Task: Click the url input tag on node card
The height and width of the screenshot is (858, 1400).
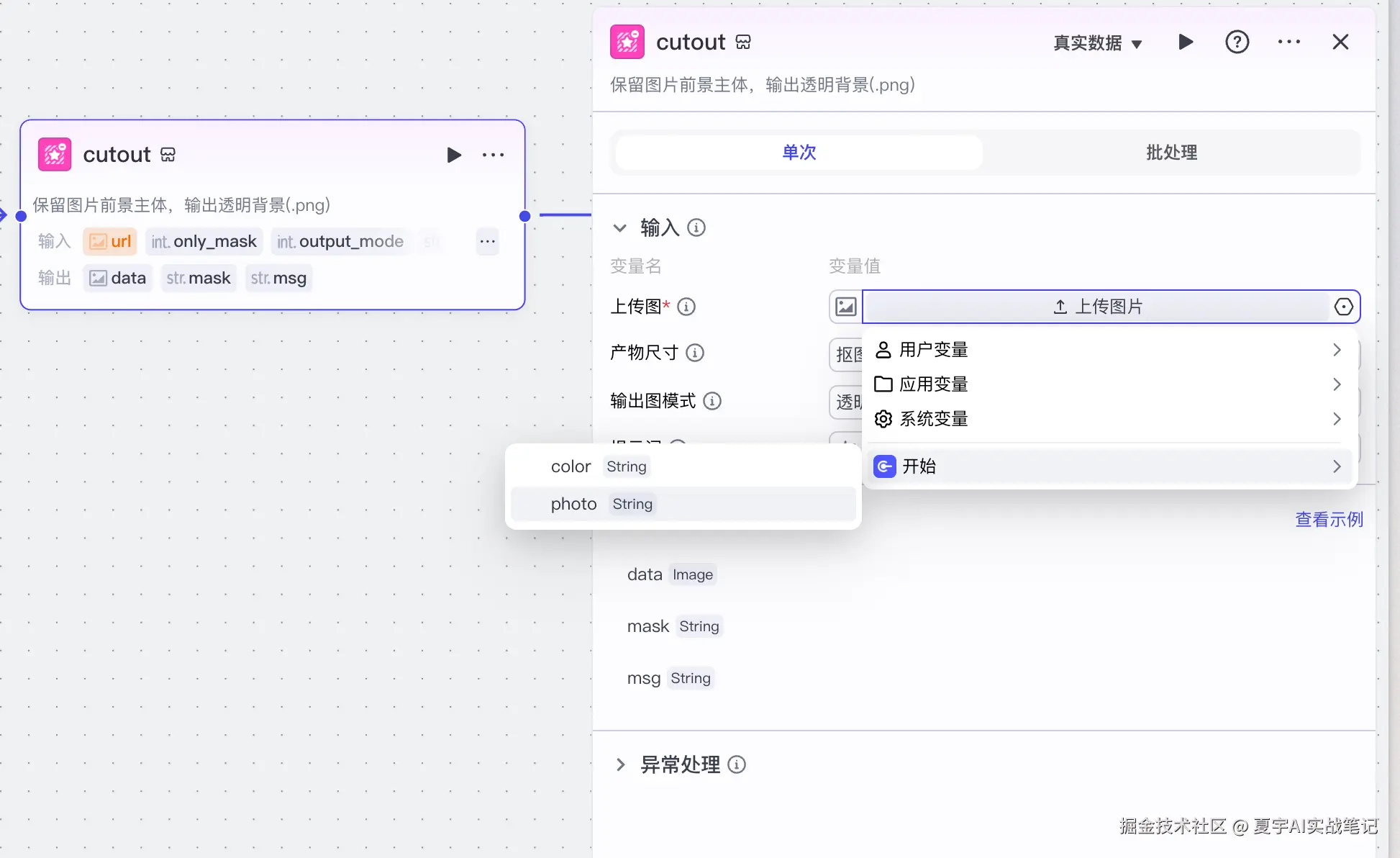Action: (109, 242)
